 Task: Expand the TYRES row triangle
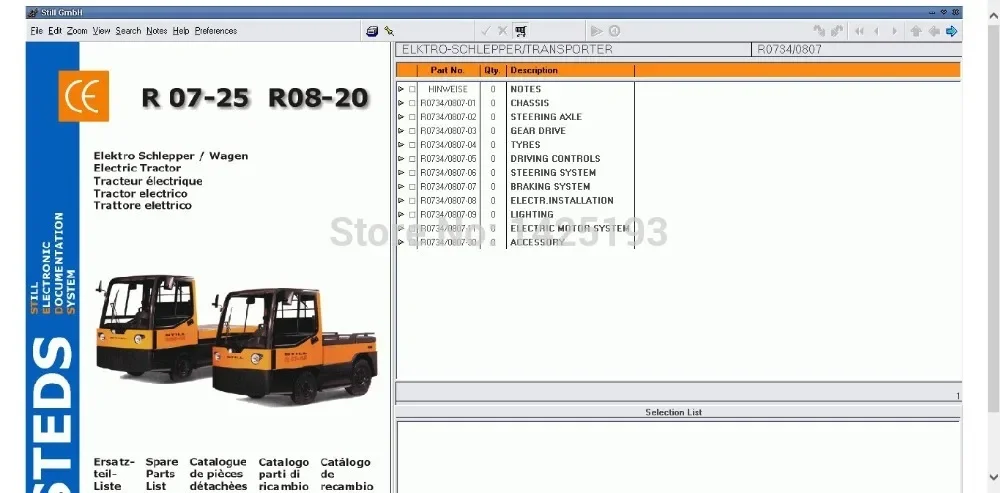[x=401, y=145]
